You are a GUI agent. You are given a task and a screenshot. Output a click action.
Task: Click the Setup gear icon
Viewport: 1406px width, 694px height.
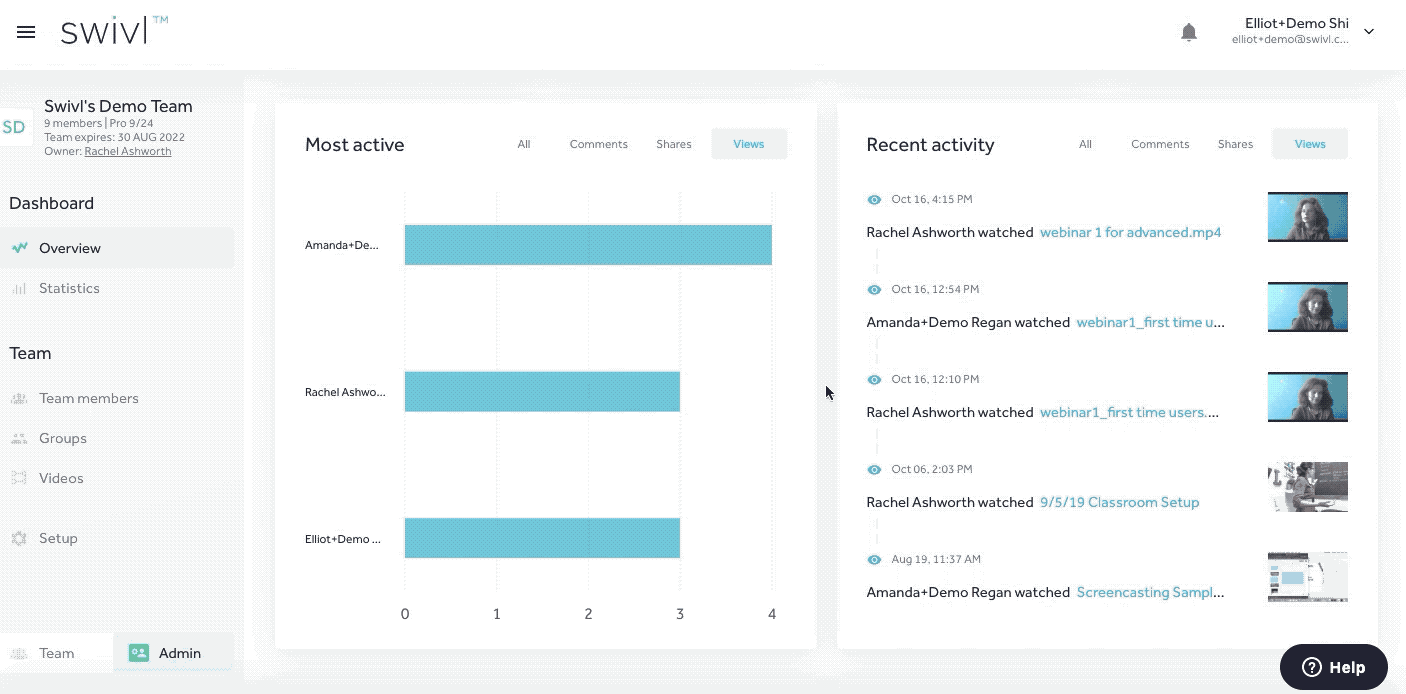19,538
